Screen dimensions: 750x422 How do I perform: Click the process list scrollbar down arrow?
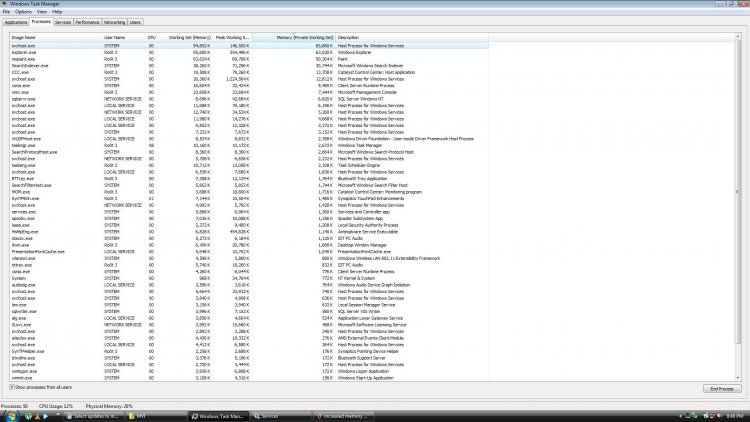pyautogui.click(x=737, y=378)
